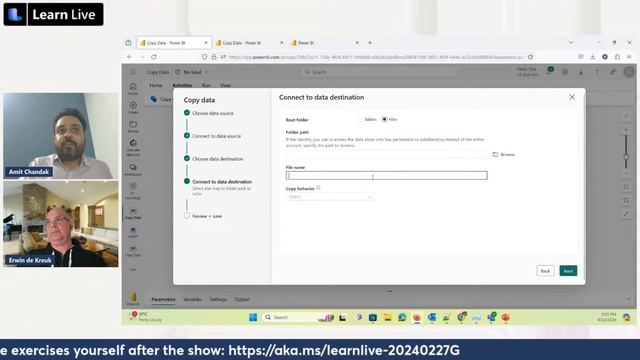Select the Files root folder option
The height and width of the screenshot is (360, 640).
pyautogui.click(x=389, y=120)
